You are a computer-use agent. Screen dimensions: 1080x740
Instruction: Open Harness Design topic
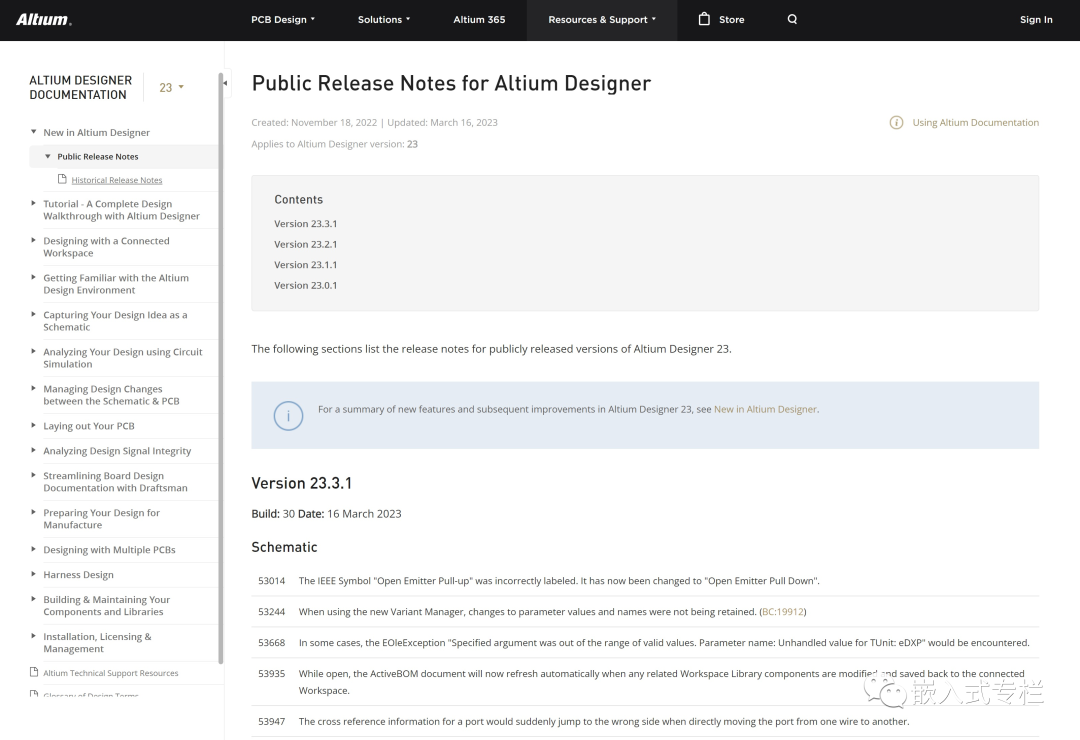tap(79, 575)
